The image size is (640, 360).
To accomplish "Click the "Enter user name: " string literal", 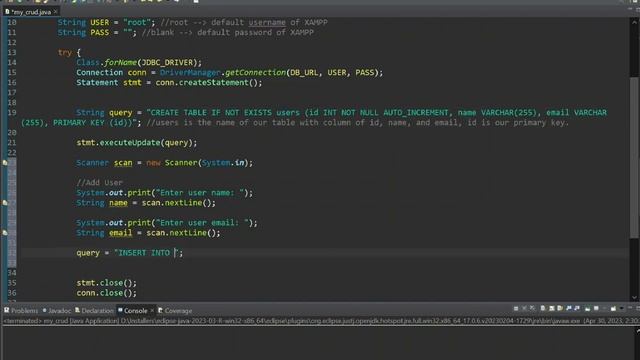I will click(200, 192).
